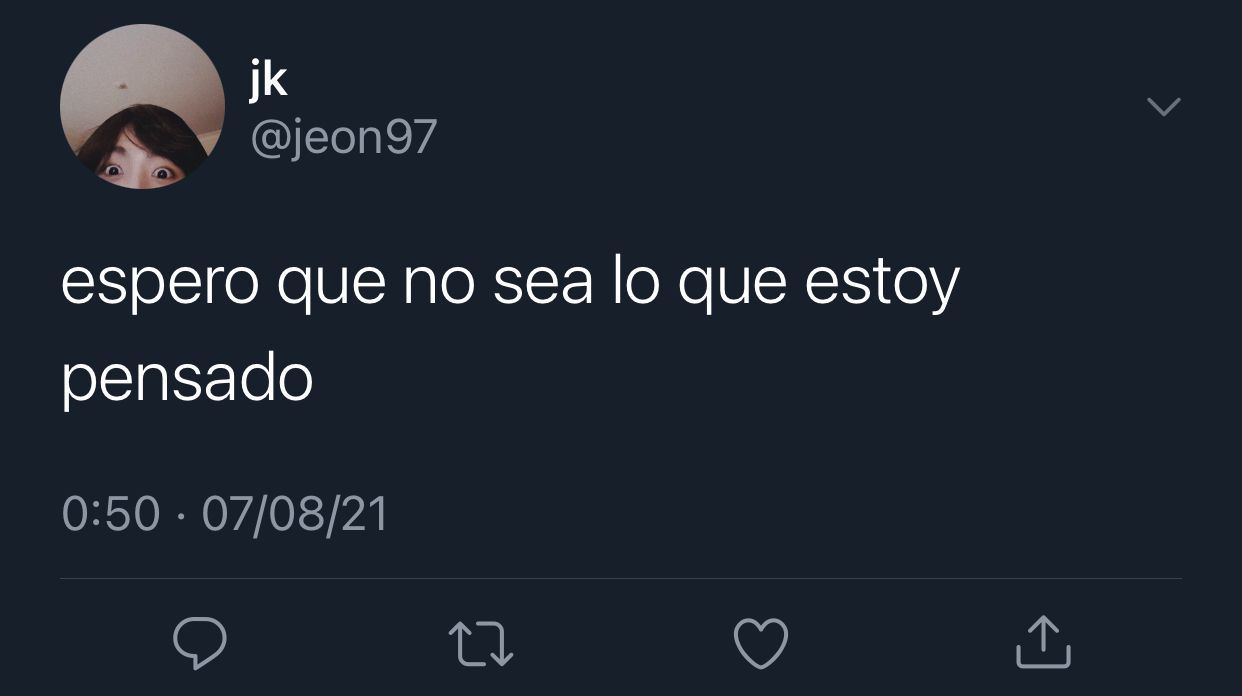Click the reply speech bubble icon
Viewport: 1242px width, 696px height.
point(200,643)
